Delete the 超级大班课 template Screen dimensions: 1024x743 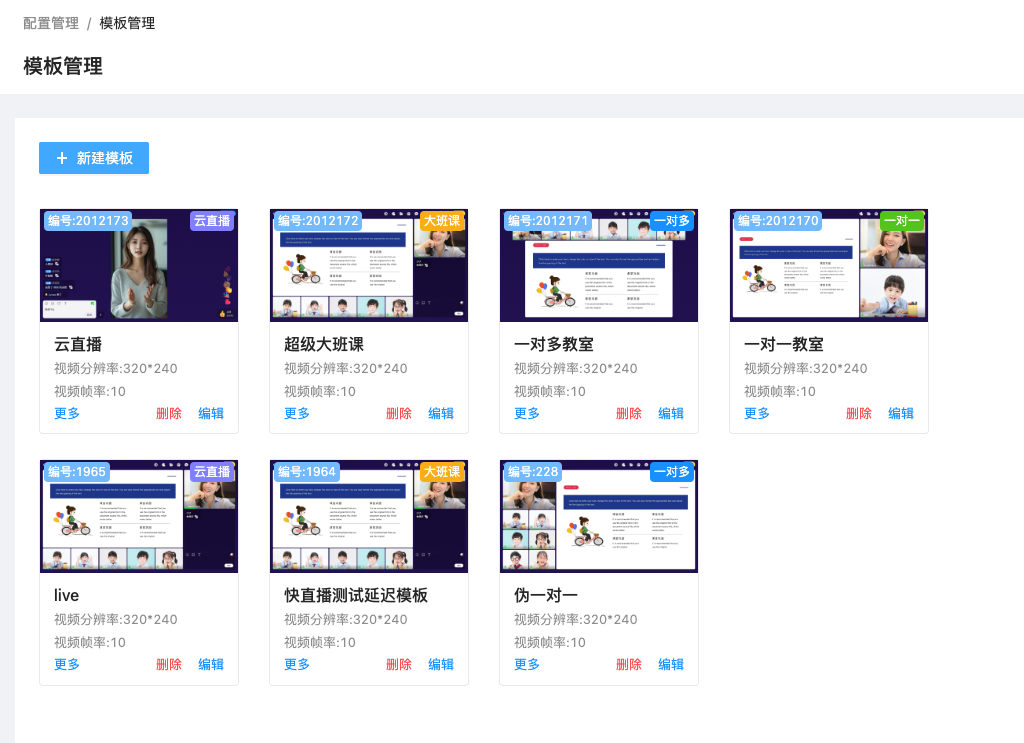tap(398, 413)
